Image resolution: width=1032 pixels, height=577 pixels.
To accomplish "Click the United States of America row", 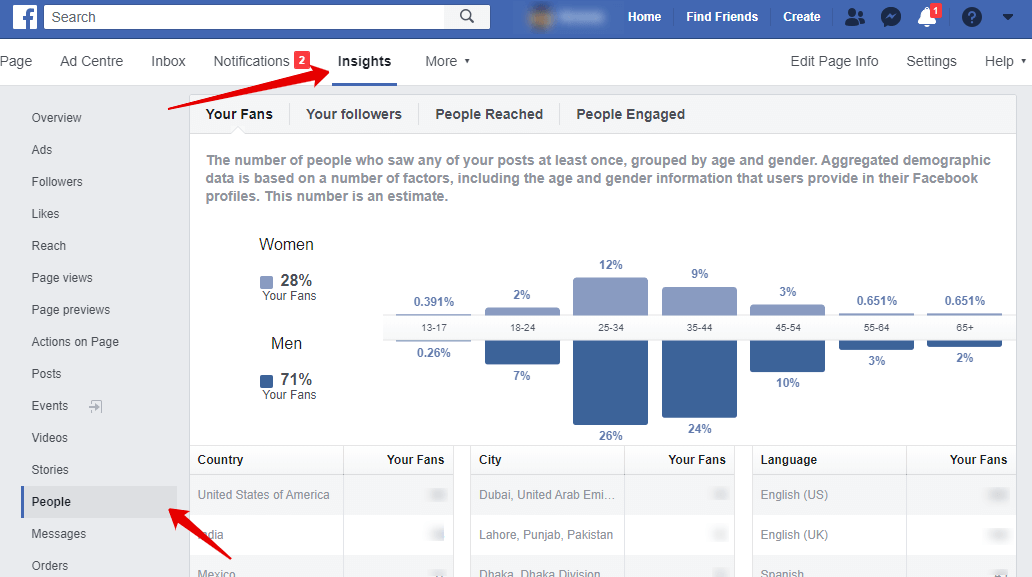I will [x=322, y=495].
